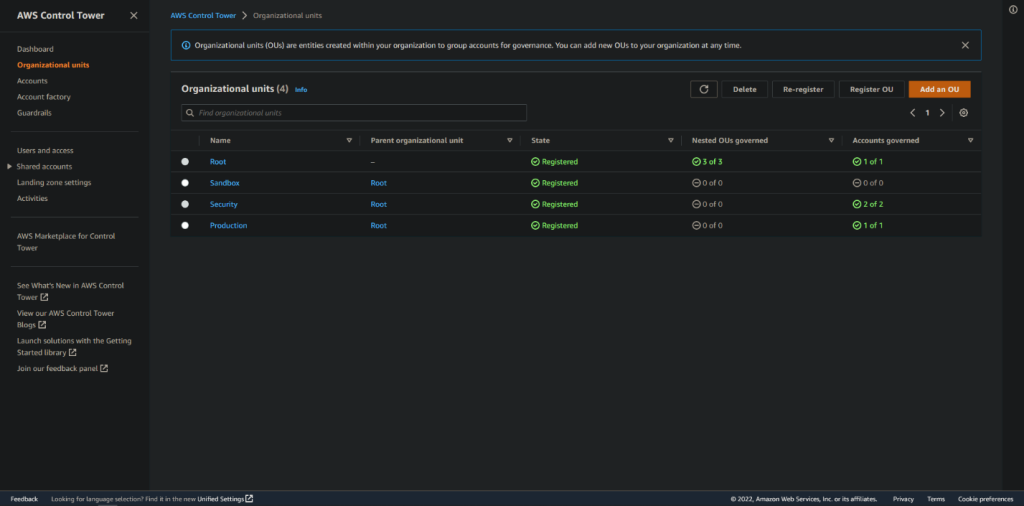
Task: Click the search magnifier icon
Action: (190, 113)
